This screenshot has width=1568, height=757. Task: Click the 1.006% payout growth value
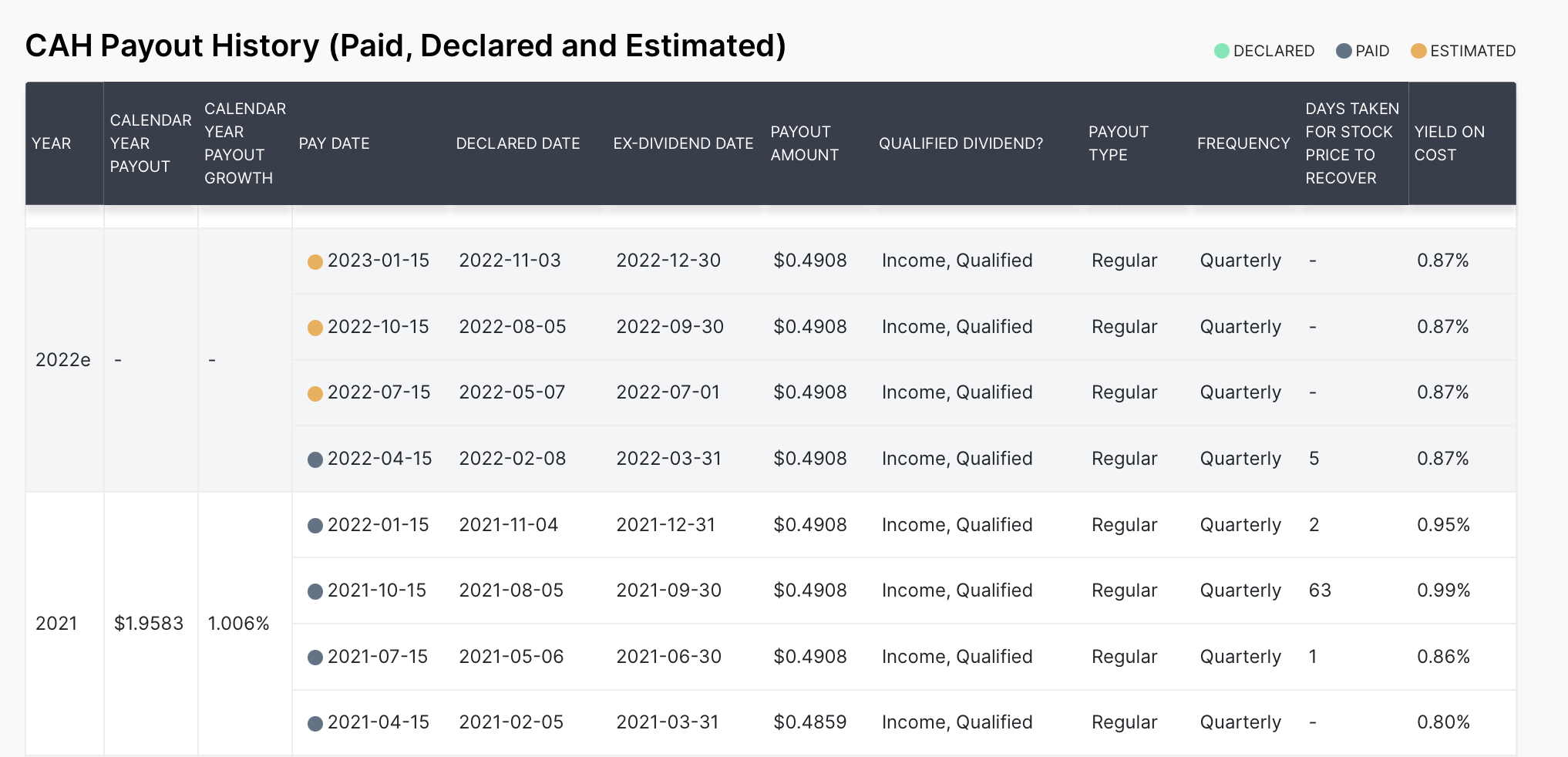pyautogui.click(x=240, y=623)
